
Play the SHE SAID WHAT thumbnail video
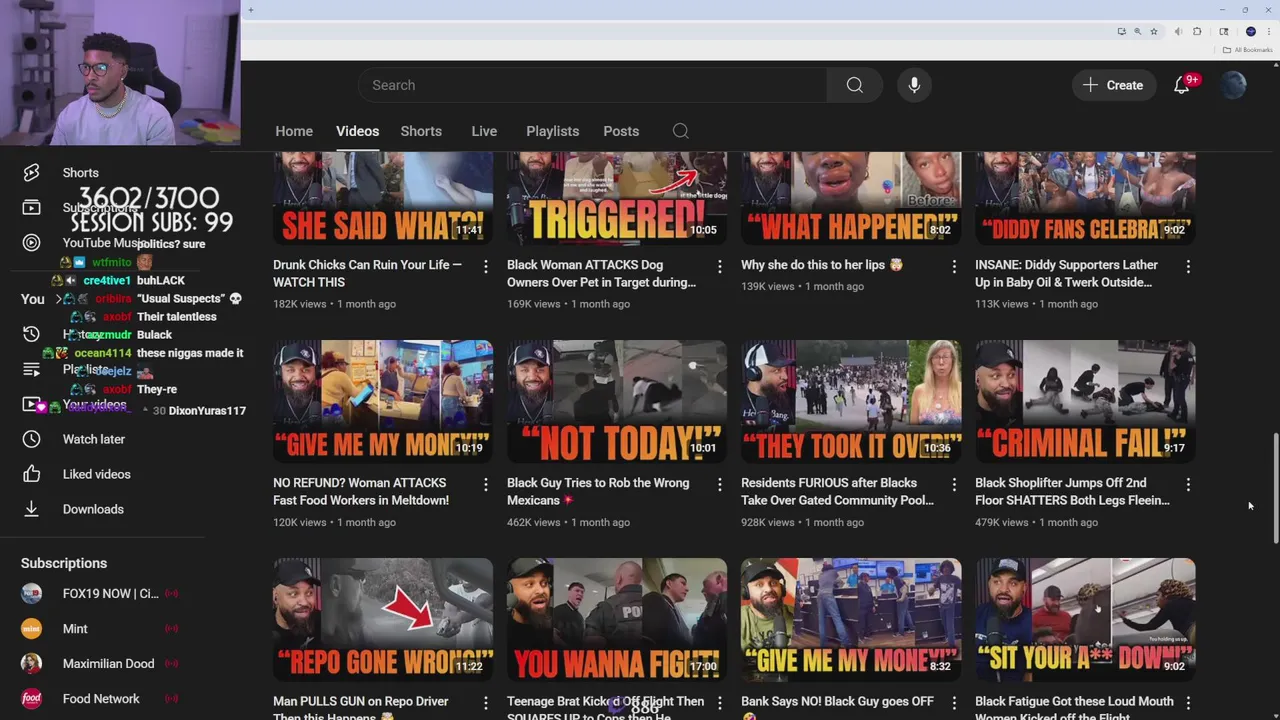click(383, 198)
